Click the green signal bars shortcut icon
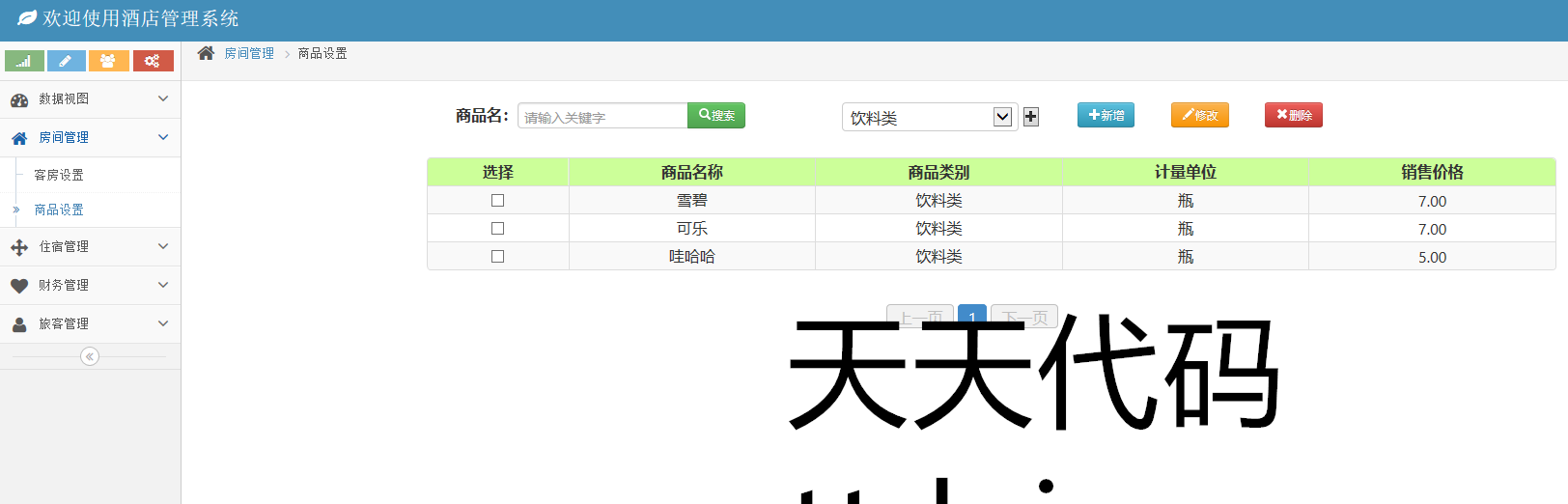The height and width of the screenshot is (504, 1568). pyautogui.click(x=24, y=61)
